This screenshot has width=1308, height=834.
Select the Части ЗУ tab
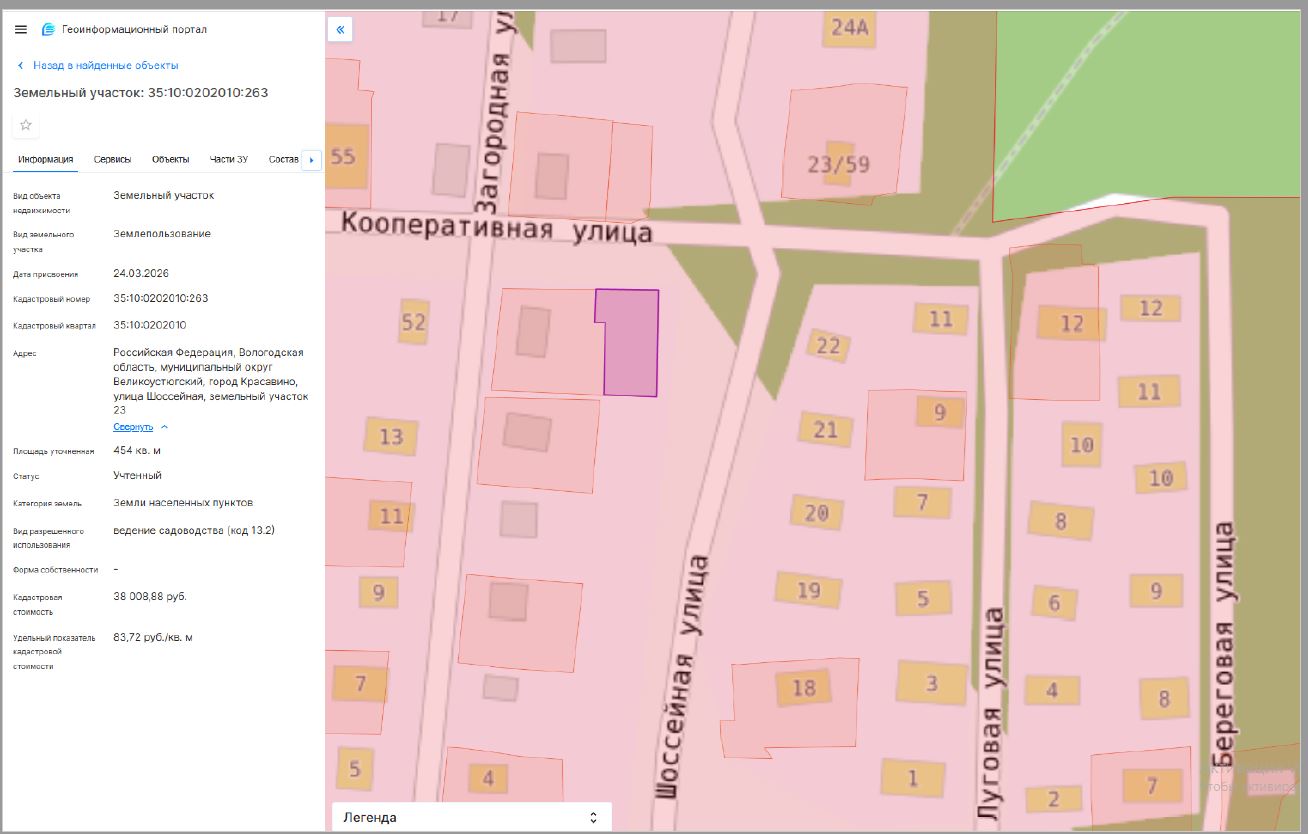coord(229,160)
